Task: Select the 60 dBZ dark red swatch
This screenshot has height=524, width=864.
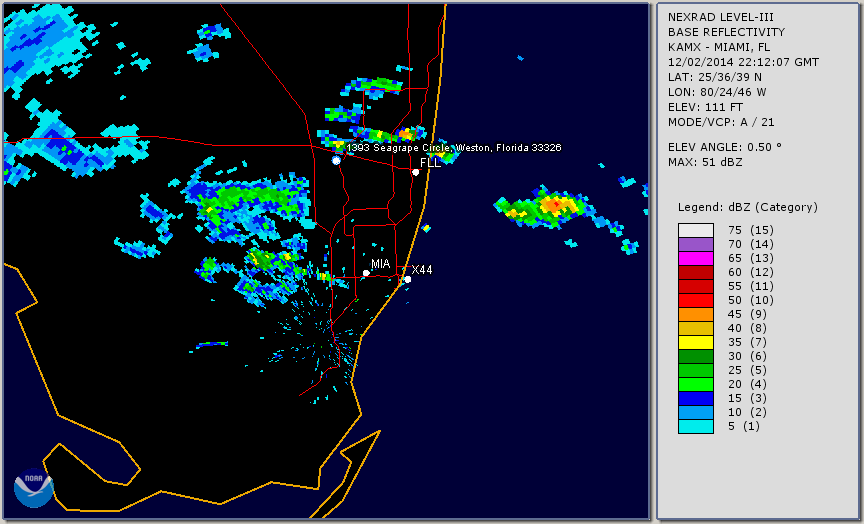Action: (696, 272)
